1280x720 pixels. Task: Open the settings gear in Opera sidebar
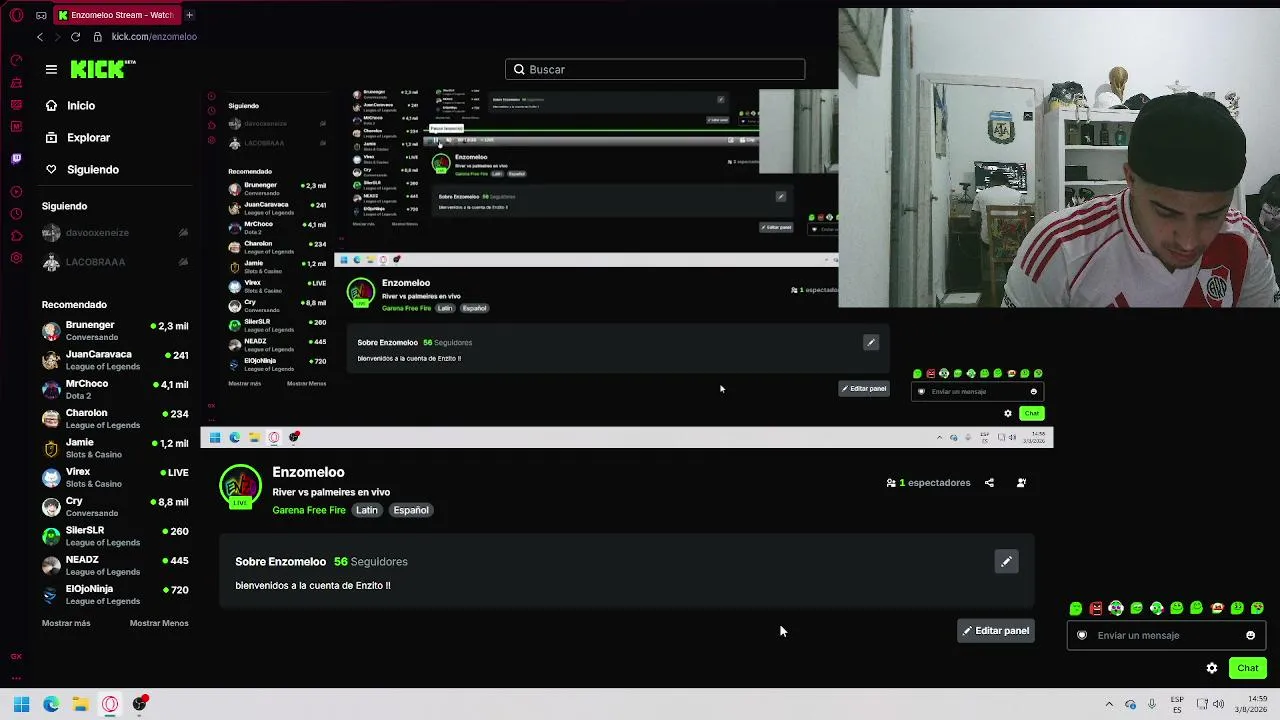coord(16,258)
